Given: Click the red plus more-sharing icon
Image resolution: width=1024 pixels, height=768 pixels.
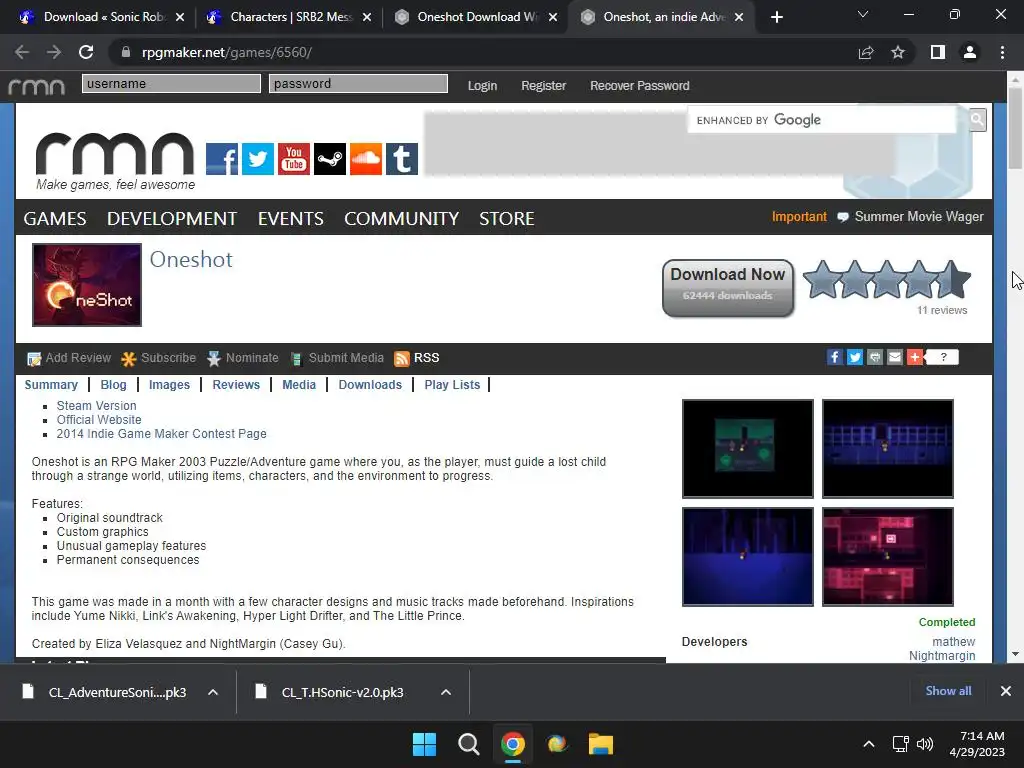Looking at the screenshot, I should 915,357.
